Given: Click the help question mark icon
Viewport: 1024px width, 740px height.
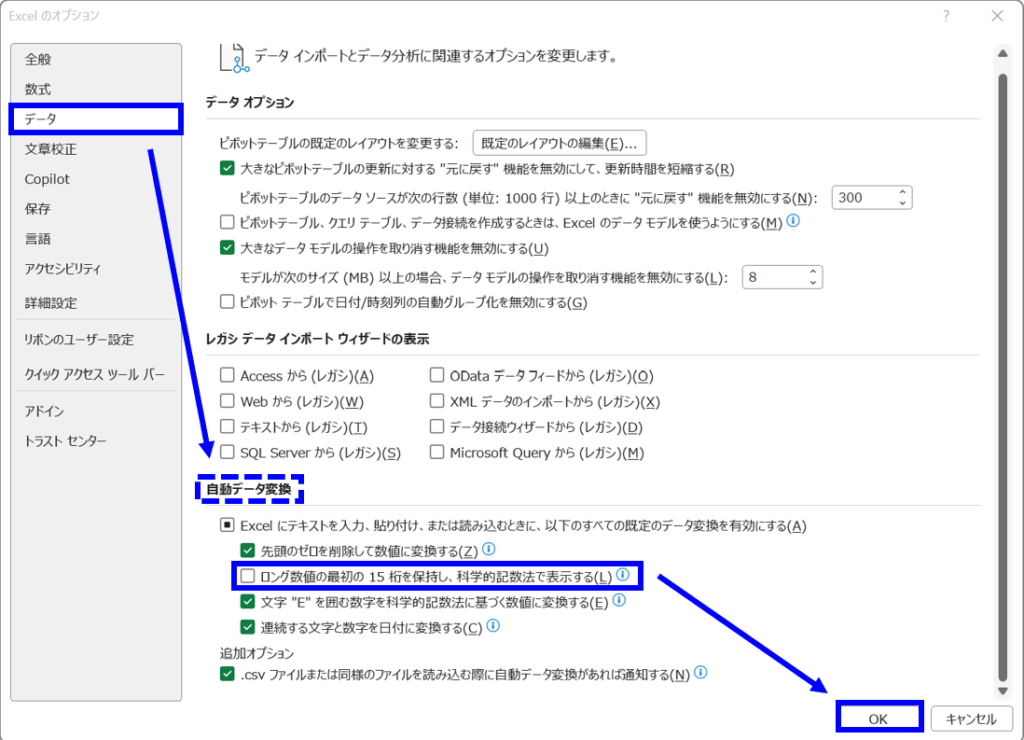Looking at the screenshot, I should tap(946, 16).
